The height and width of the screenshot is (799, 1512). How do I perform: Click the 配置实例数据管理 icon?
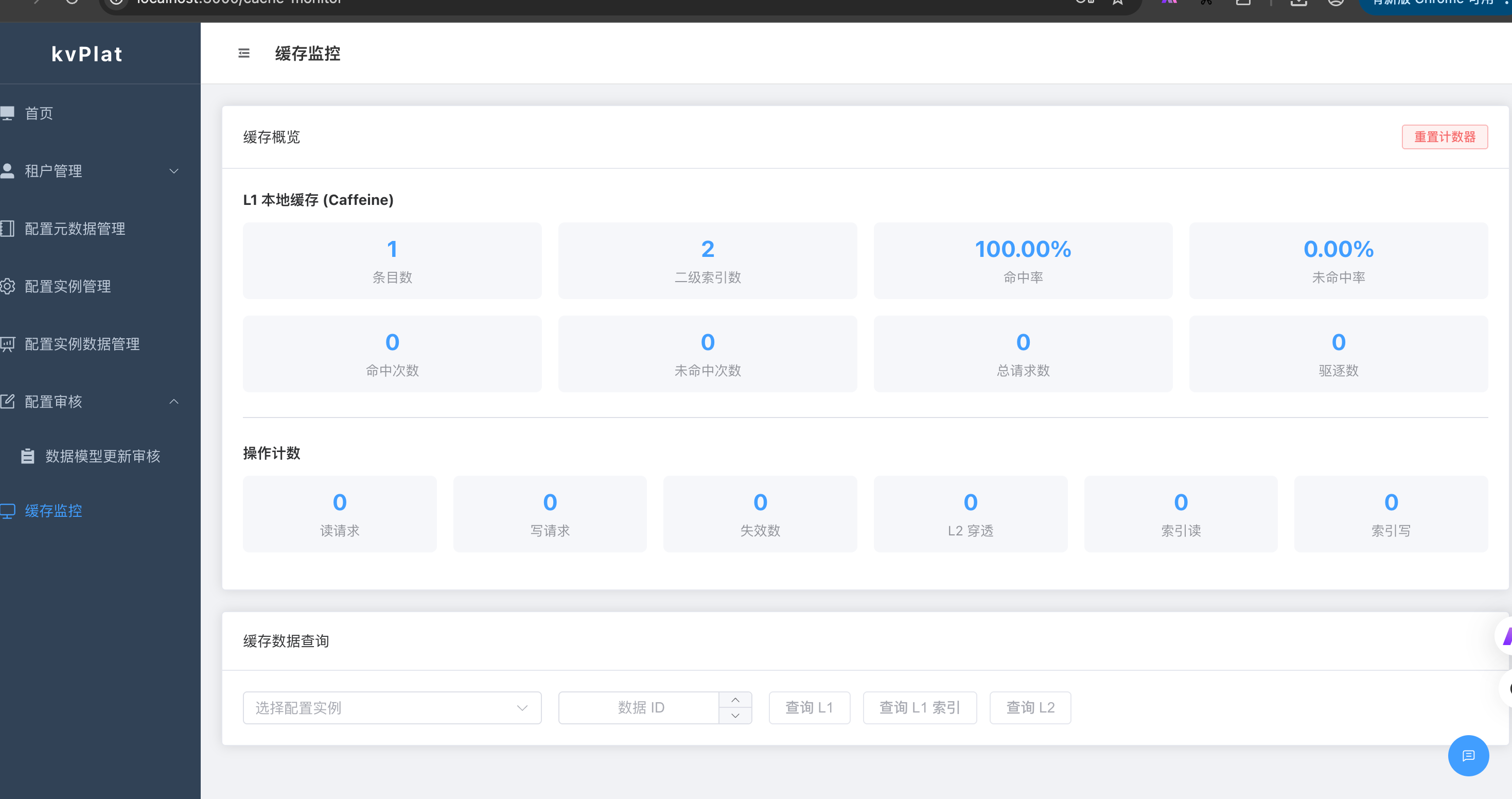tap(7, 343)
